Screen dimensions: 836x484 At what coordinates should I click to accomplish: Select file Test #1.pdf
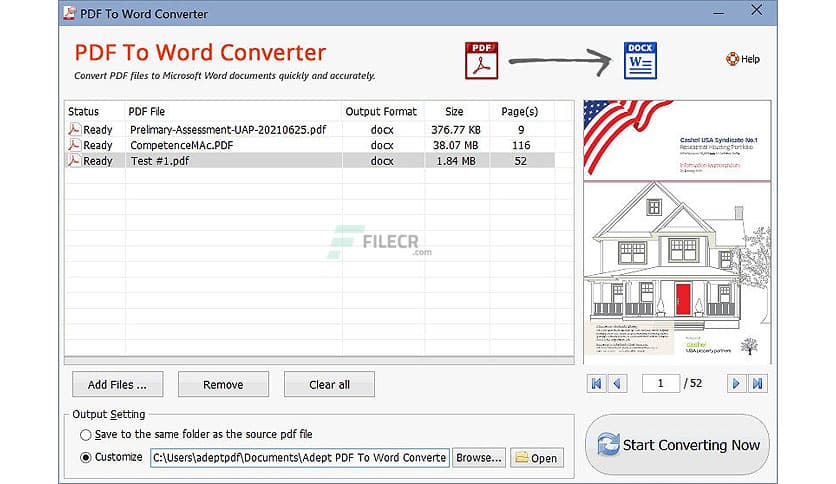pyautogui.click(x=160, y=160)
